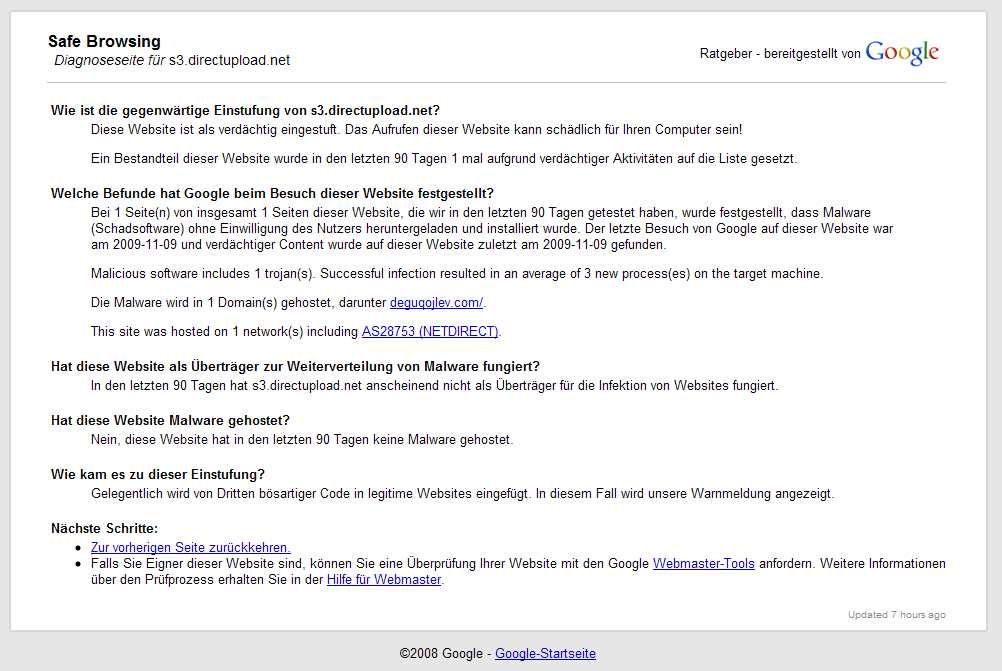Open the deguqojlev.com/ link

pos(436,302)
